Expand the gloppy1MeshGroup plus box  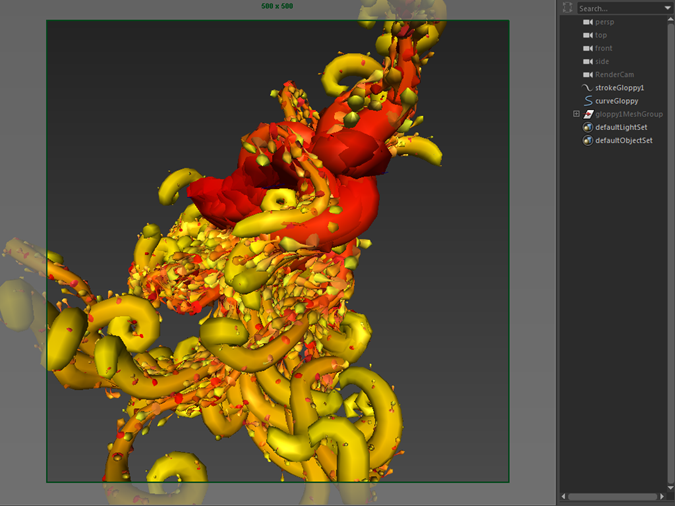tap(576, 114)
